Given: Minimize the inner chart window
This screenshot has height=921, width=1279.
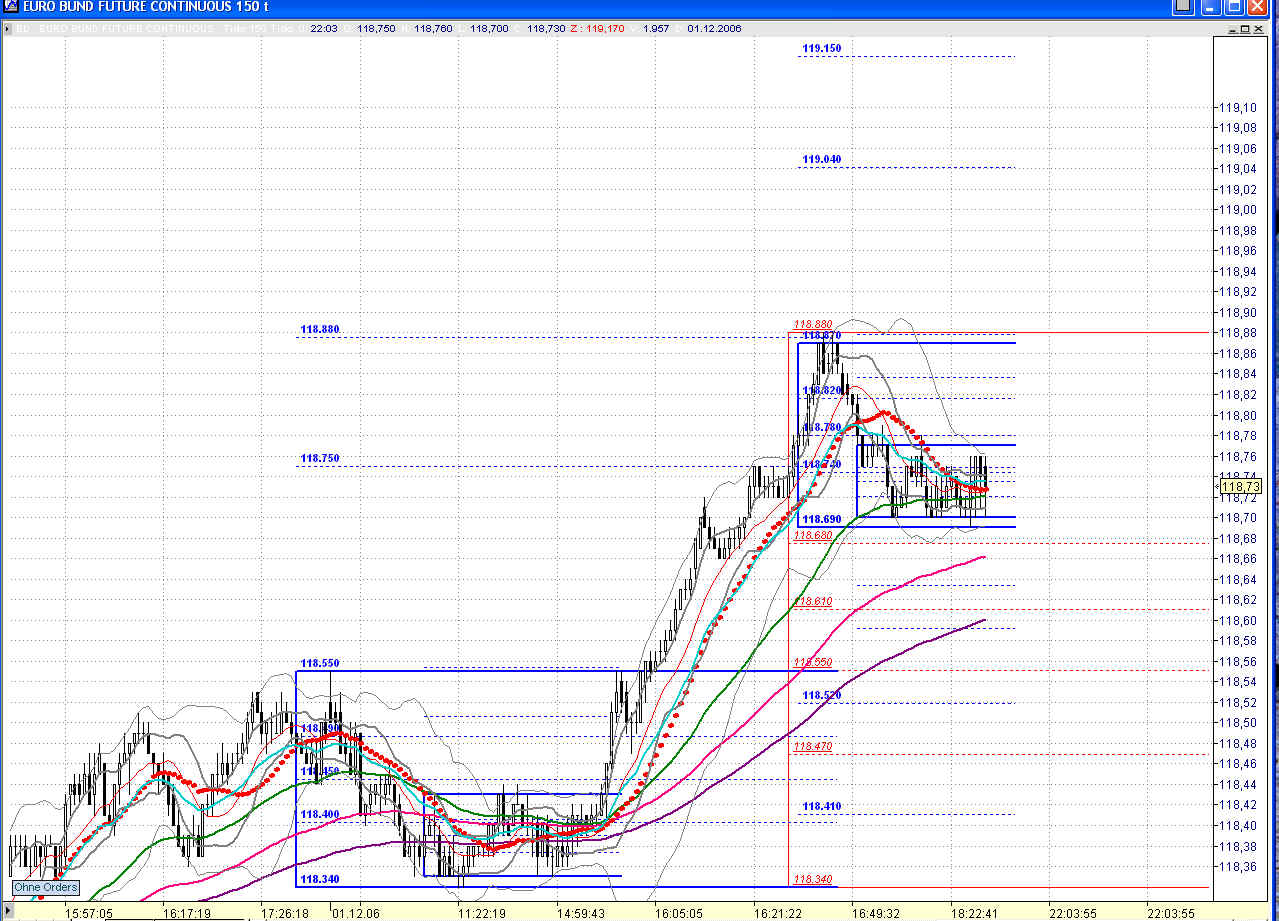Looking at the screenshot, I should (1232, 29).
